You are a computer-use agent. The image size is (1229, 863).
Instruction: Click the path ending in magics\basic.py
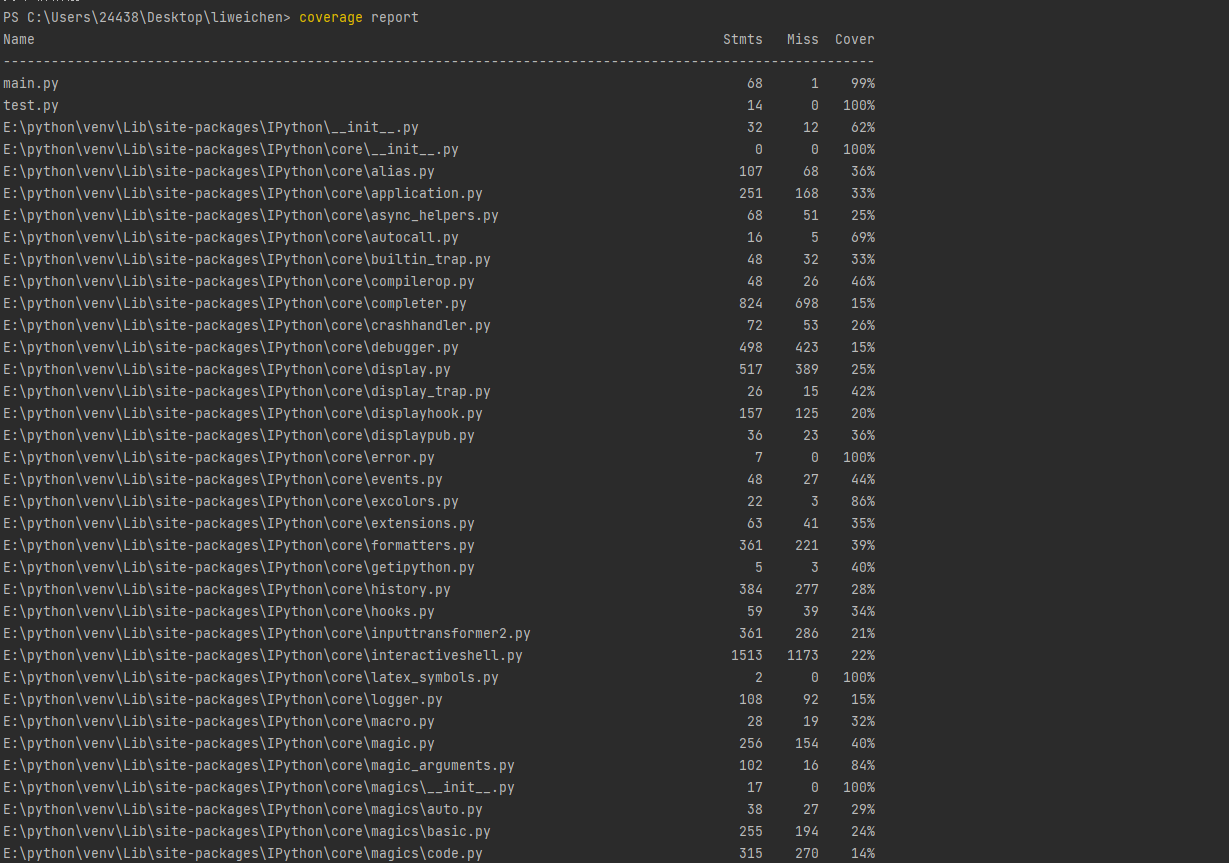(x=247, y=832)
